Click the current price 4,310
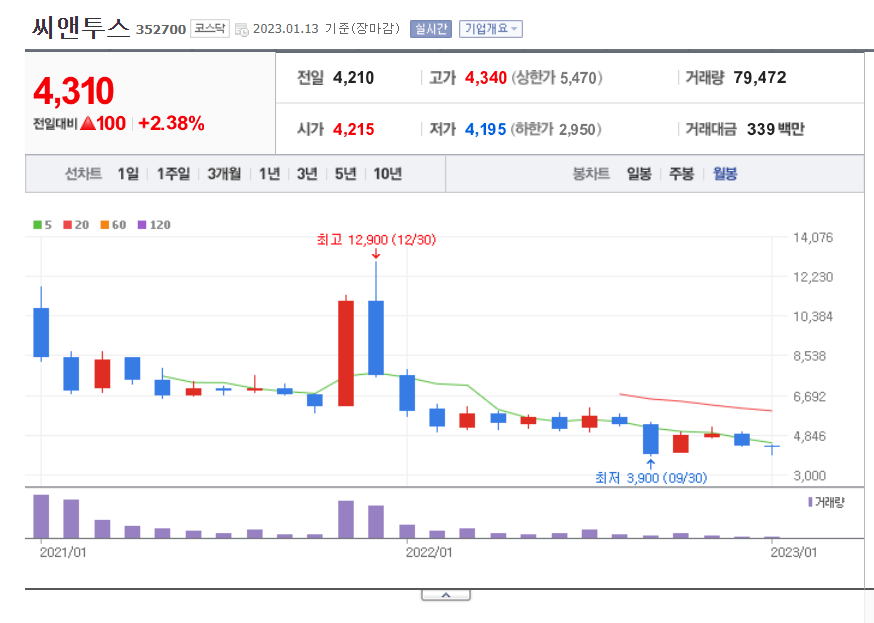Screen dimensions: 874x623 pyautogui.click(x=74, y=91)
